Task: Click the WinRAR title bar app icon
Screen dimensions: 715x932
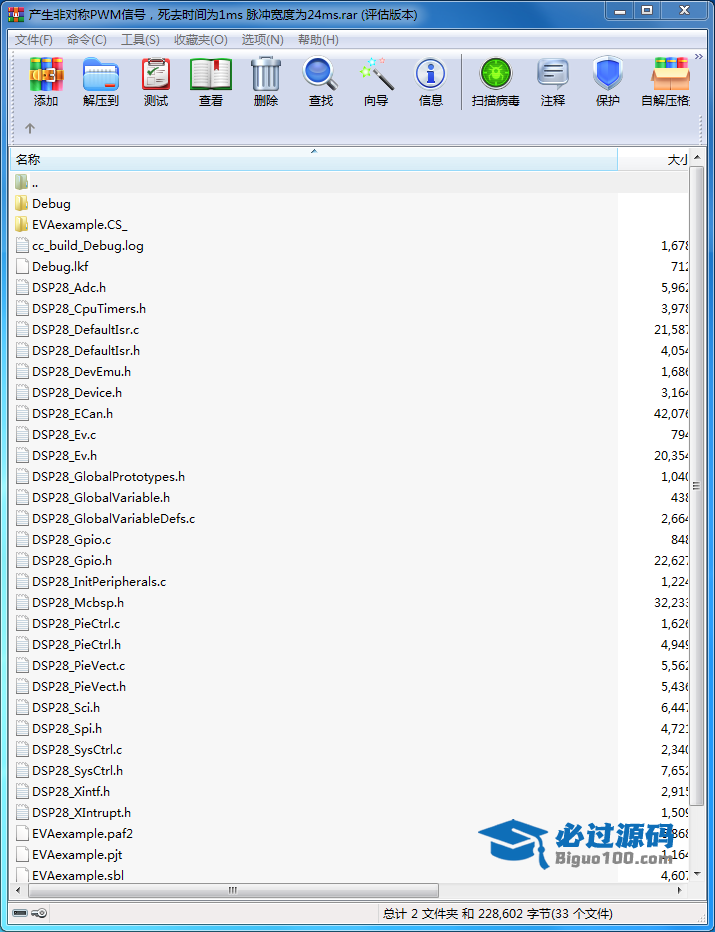Action: [16, 14]
